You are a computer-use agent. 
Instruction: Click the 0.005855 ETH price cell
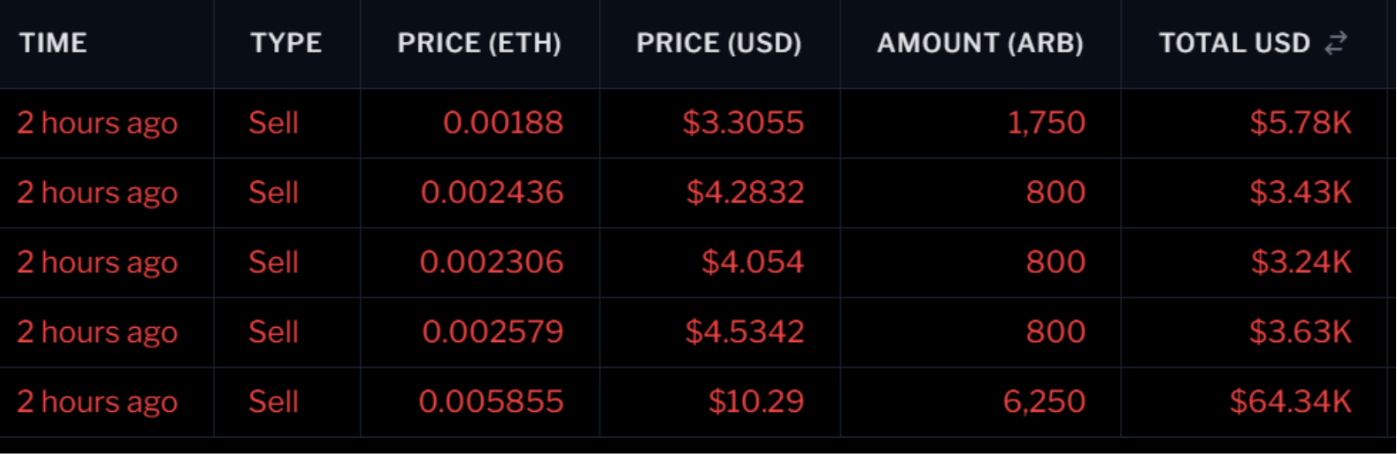tap(491, 402)
